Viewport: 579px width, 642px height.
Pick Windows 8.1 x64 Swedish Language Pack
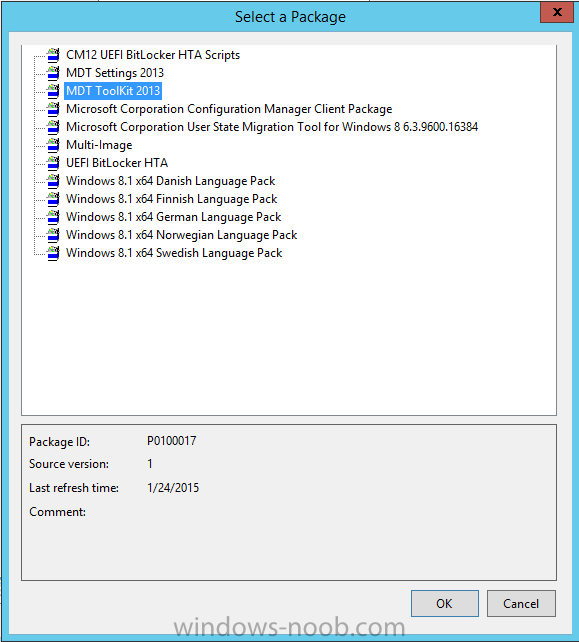[174, 253]
